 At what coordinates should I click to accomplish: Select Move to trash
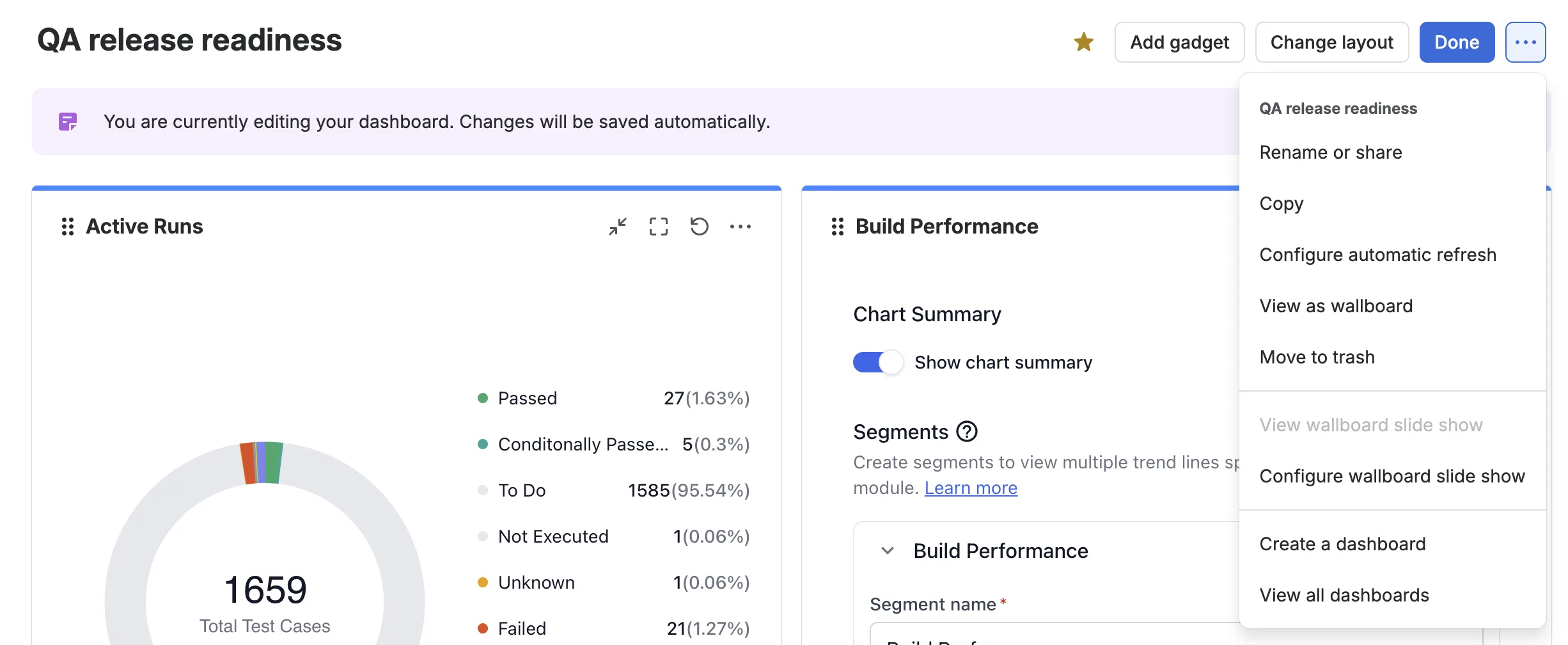click(1392, 357)
